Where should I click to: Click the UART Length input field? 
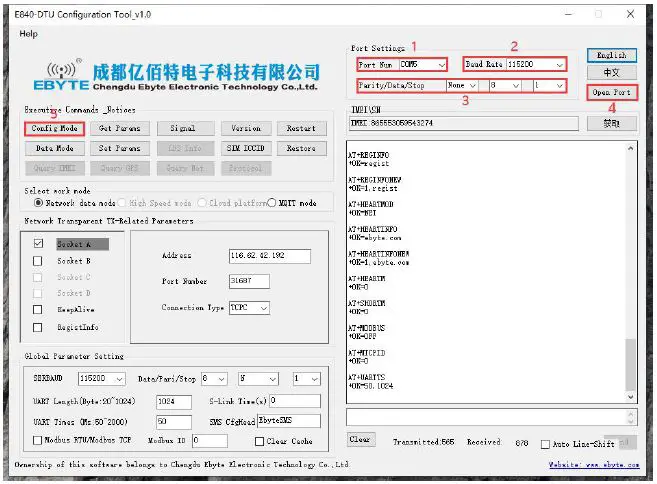174,401
